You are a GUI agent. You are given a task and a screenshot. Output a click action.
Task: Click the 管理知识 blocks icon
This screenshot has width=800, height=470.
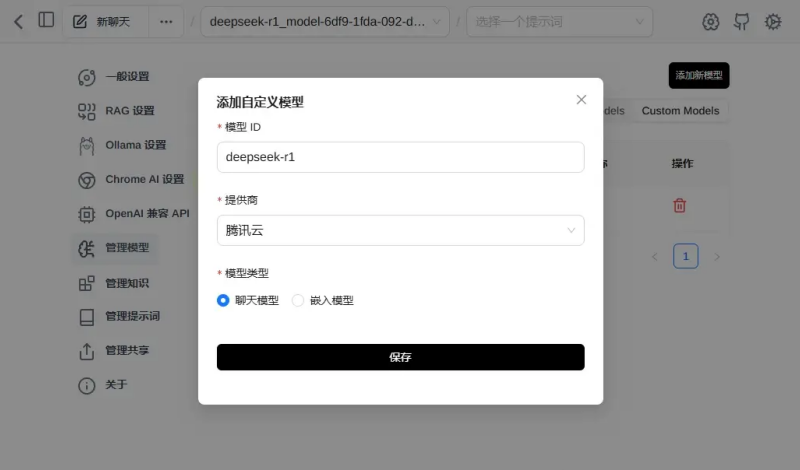(x=86, y=283)
